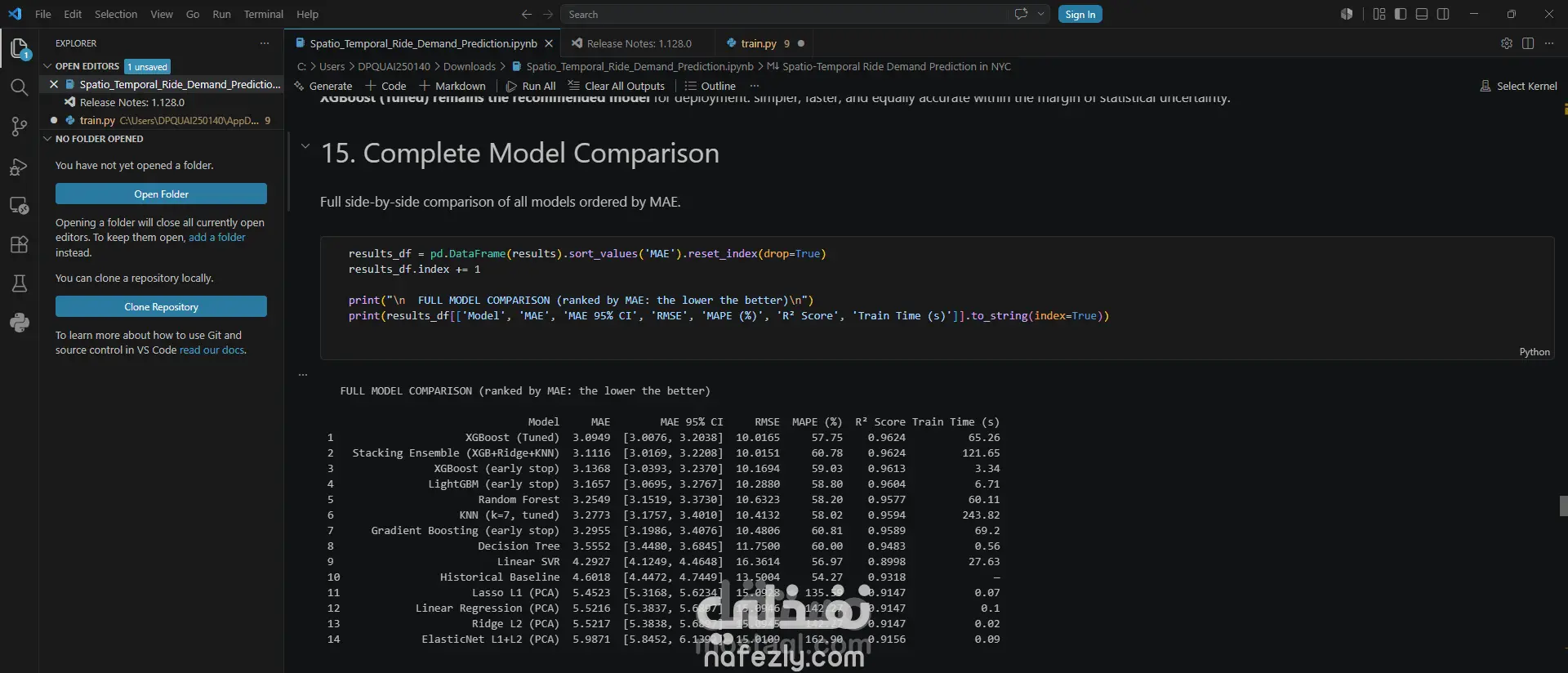Click the Python cell language label

click(1534, 352)
